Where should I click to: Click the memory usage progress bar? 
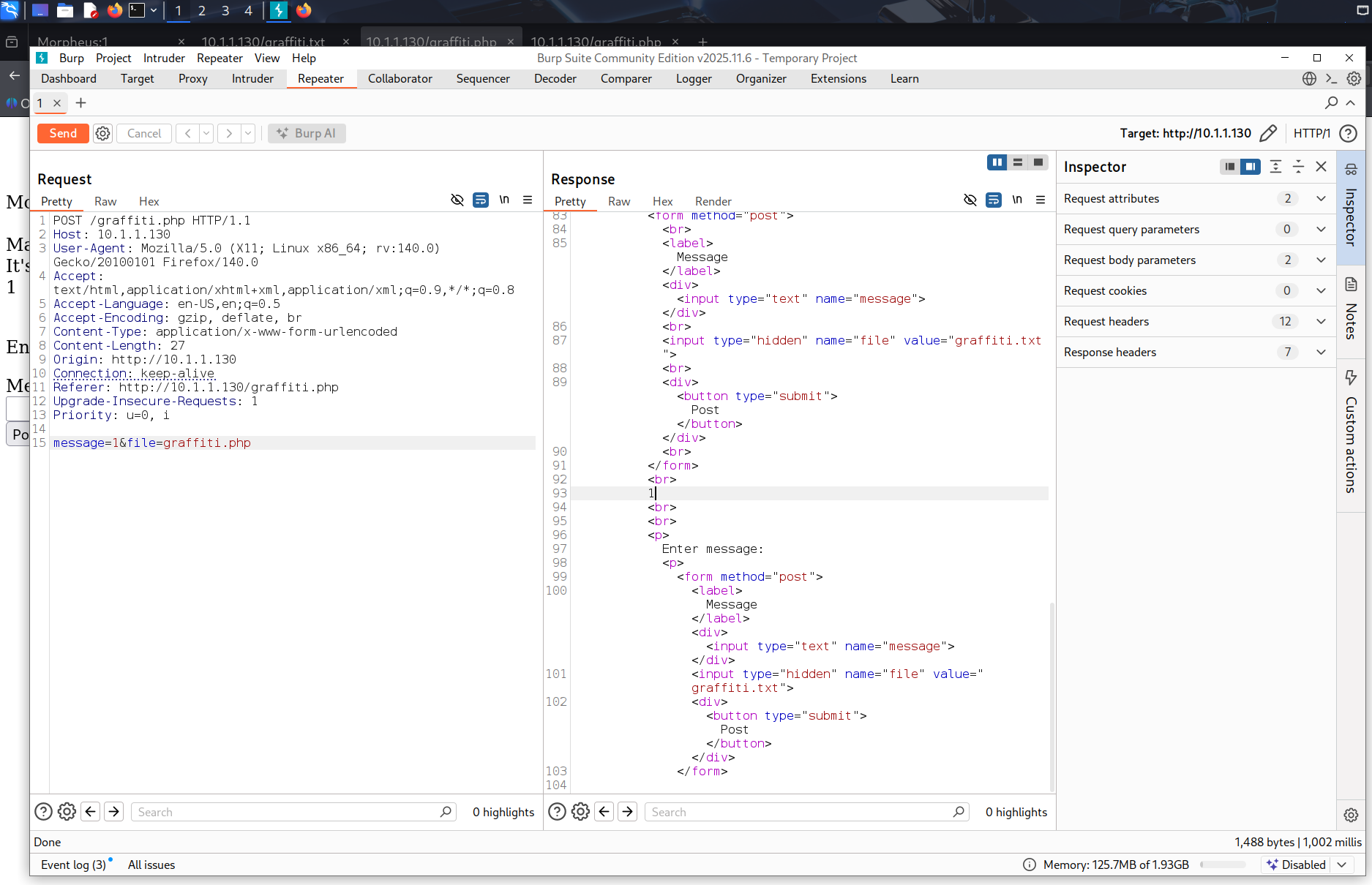[1223, 865]
